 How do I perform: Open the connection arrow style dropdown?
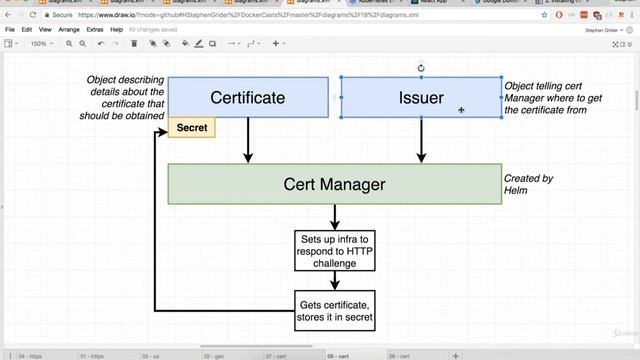[x=233, y=43]
